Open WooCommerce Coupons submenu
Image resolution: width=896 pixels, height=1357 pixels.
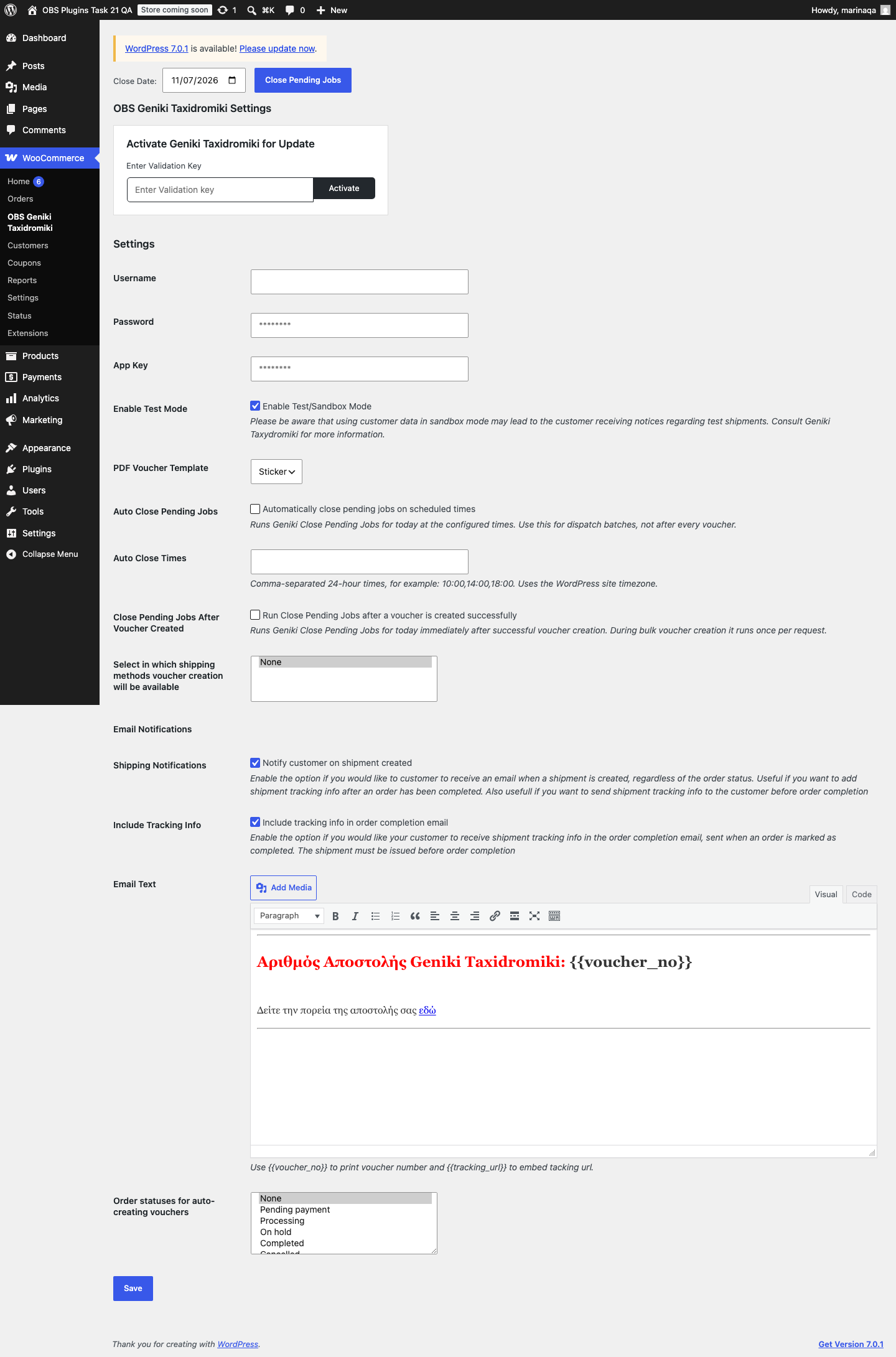pyautogui.click(x=24, y=263)
